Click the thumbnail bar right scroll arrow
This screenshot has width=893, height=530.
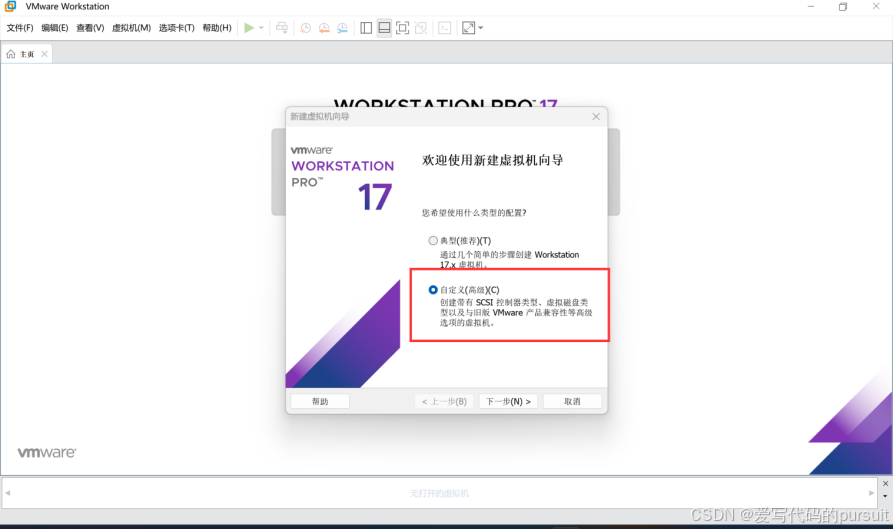pyautogui.click(x=871, y=493)
